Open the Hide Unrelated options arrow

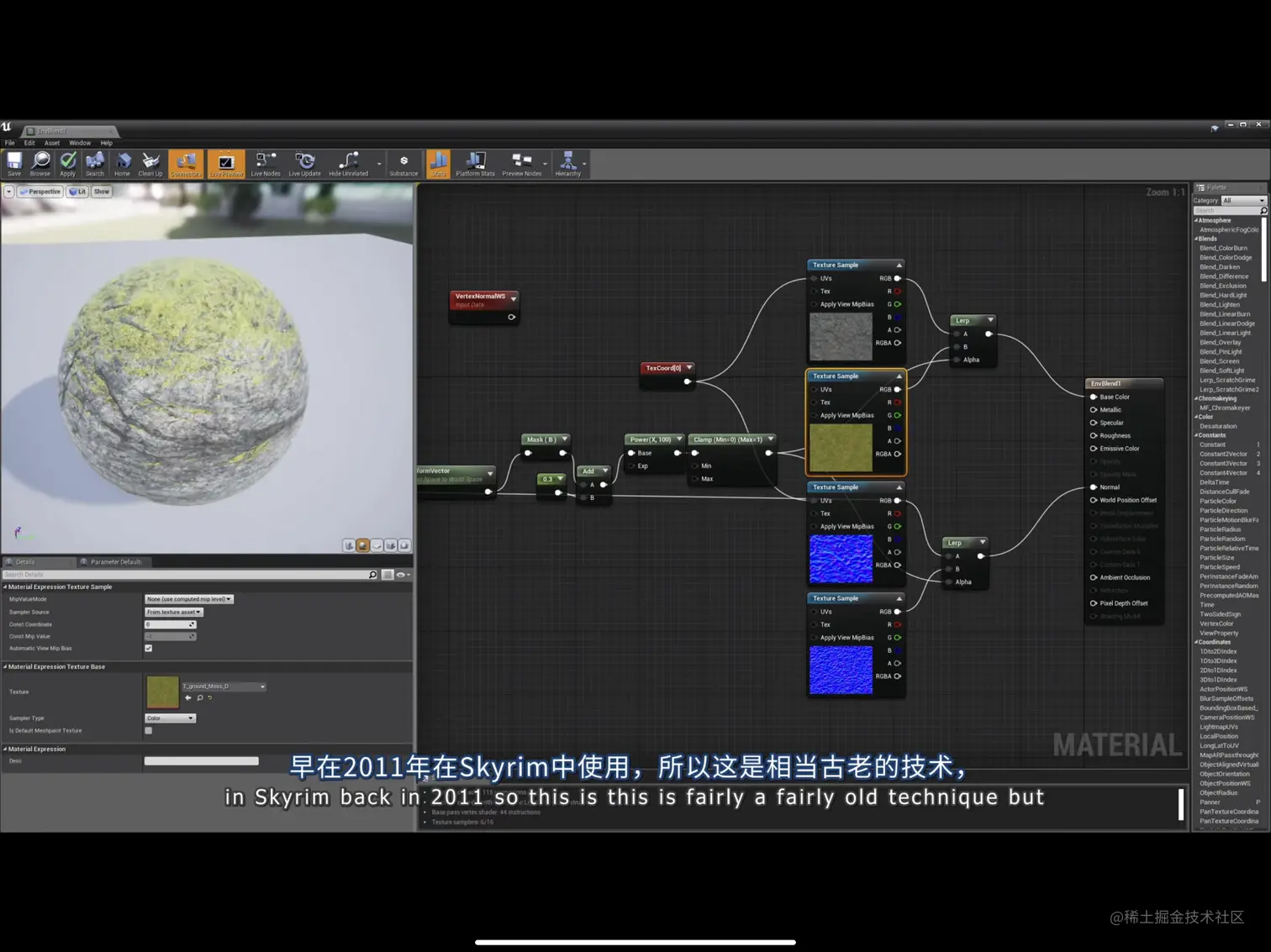click(379, 164)
